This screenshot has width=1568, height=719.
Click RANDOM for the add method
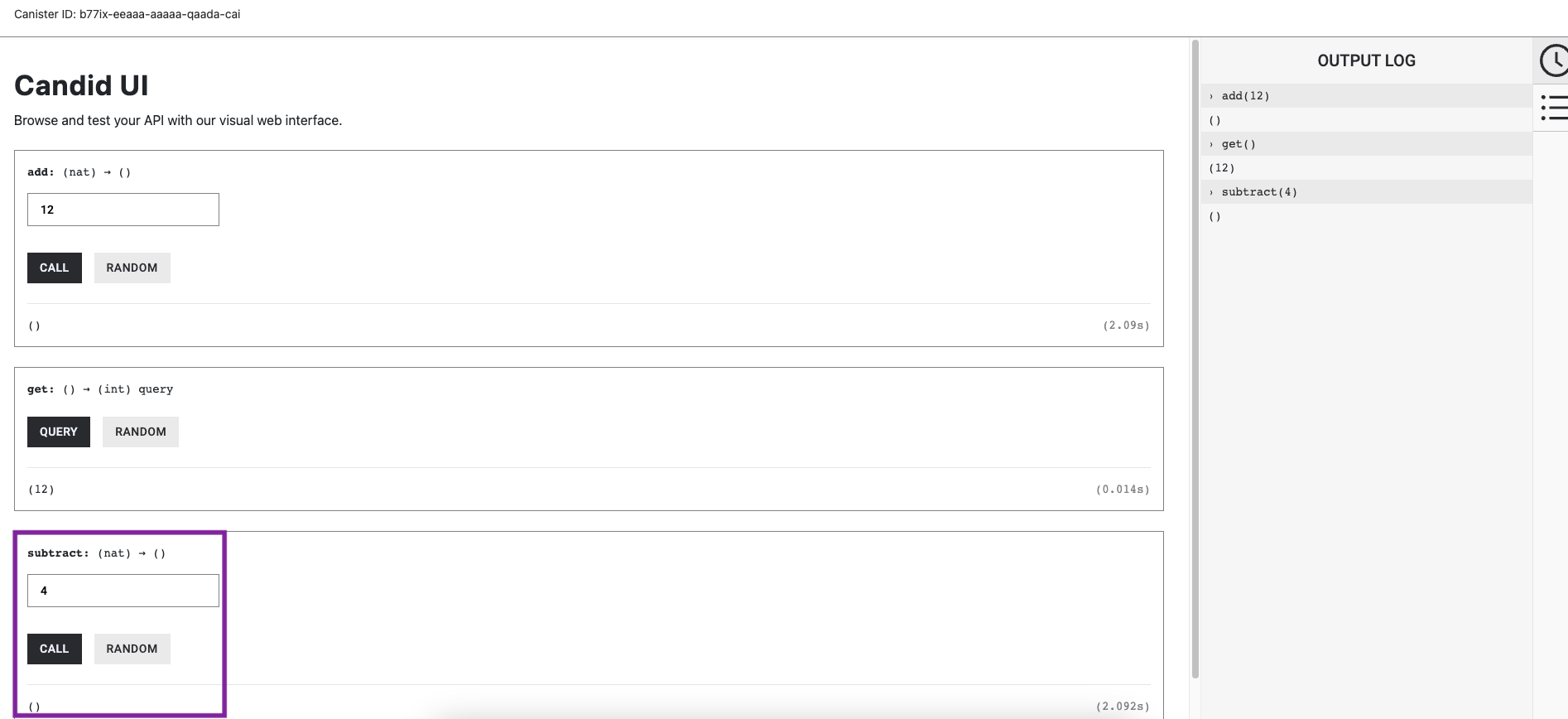132,268
